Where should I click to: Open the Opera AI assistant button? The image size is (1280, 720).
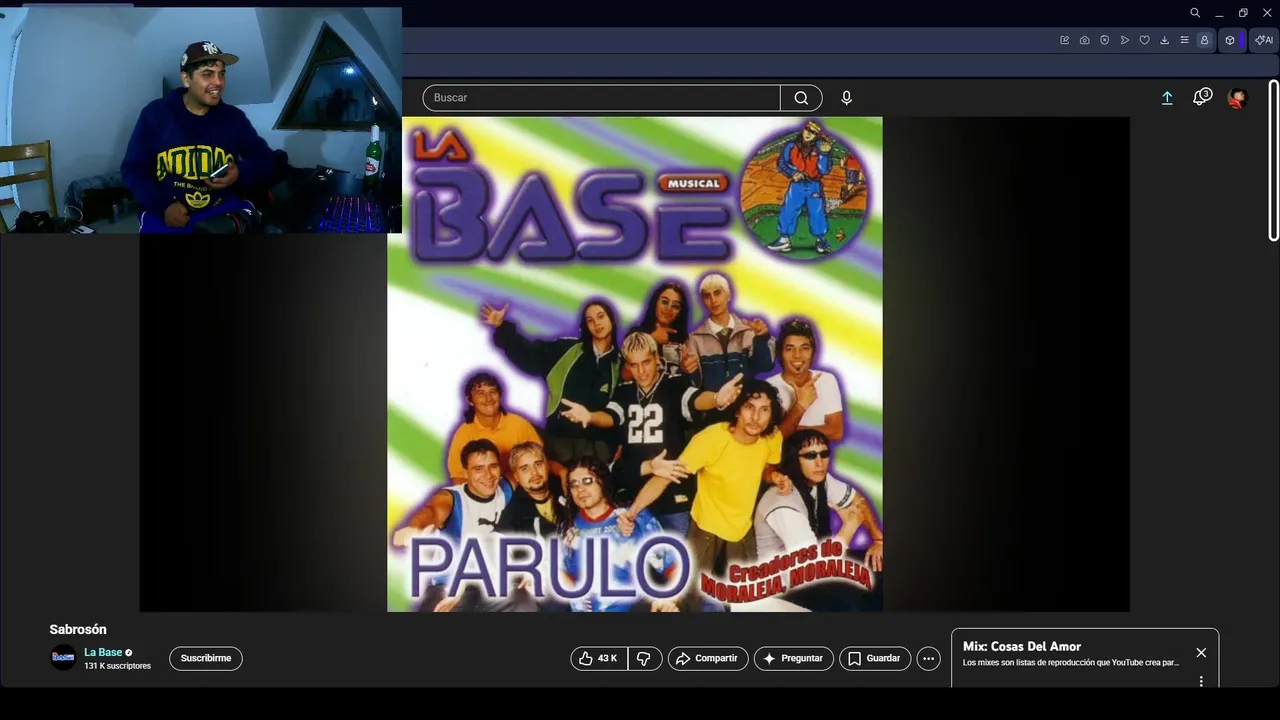[1264, 40]
